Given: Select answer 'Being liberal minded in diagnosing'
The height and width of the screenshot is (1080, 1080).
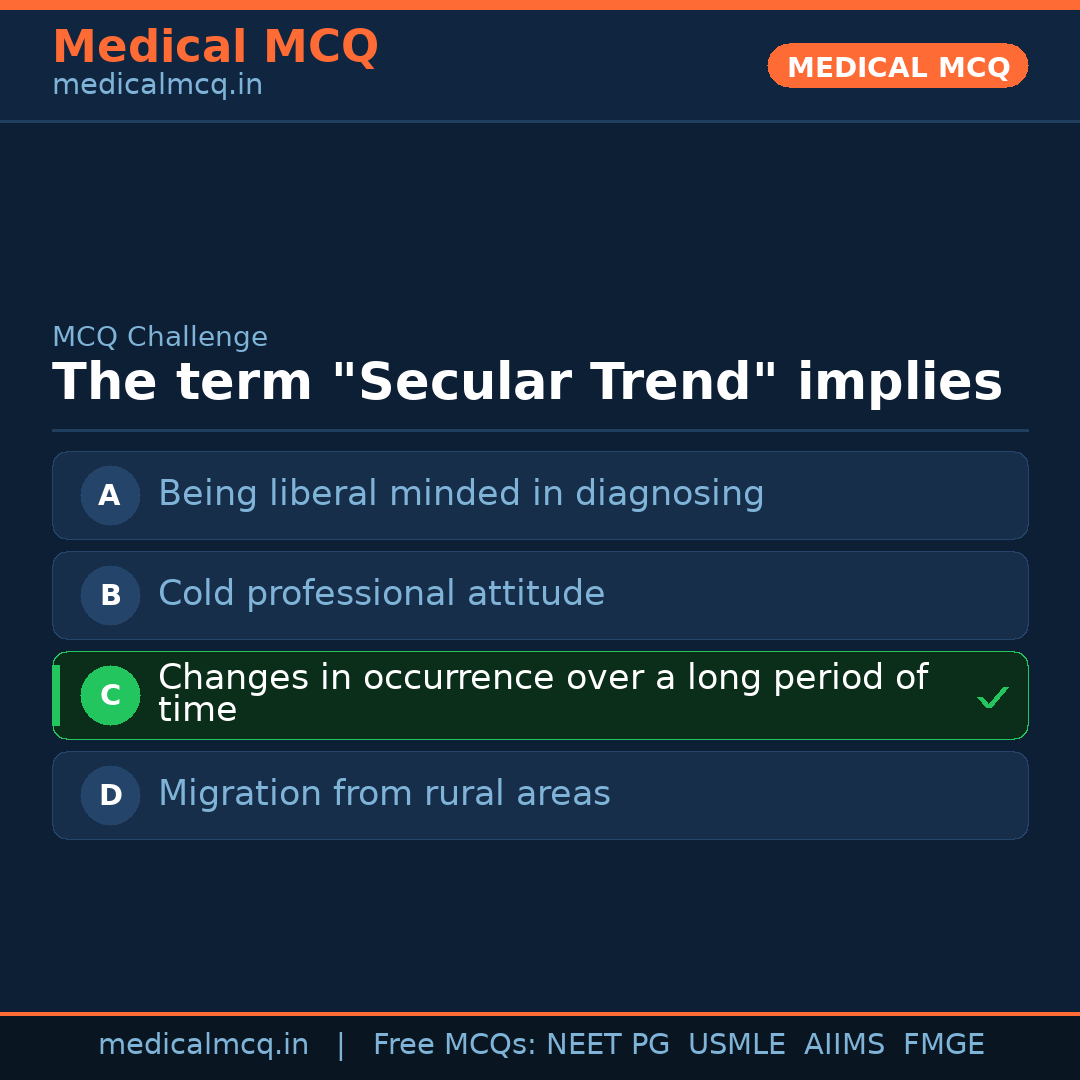Looking at the screenshot, I should click(461, 494).
